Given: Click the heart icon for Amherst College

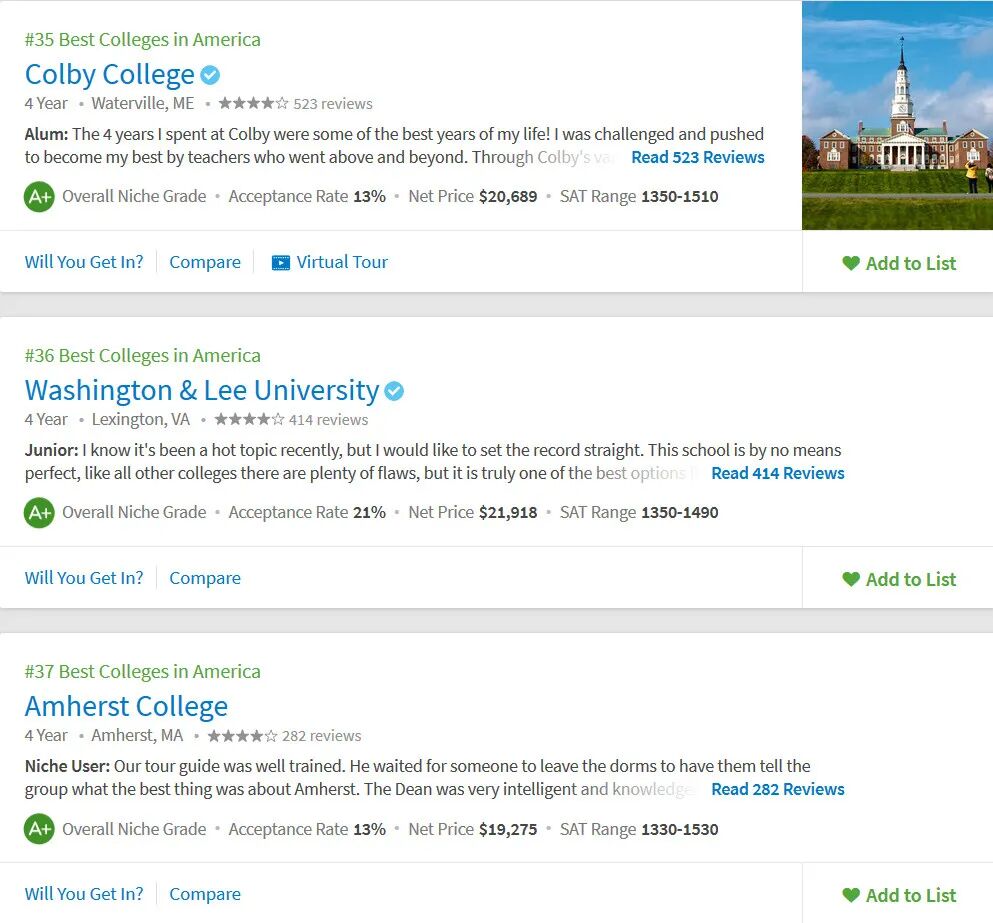Looking at the screenshot, I should click(851, 895).
